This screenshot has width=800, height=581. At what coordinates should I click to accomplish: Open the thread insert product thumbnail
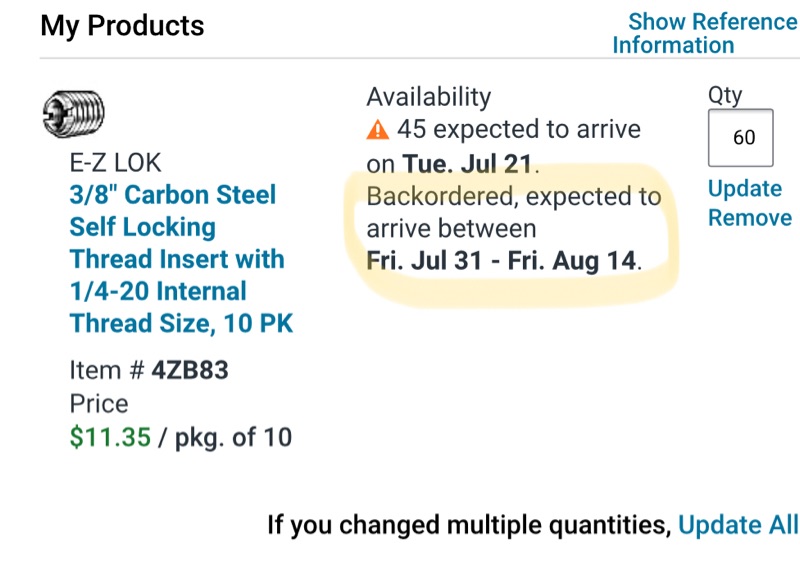74,114
